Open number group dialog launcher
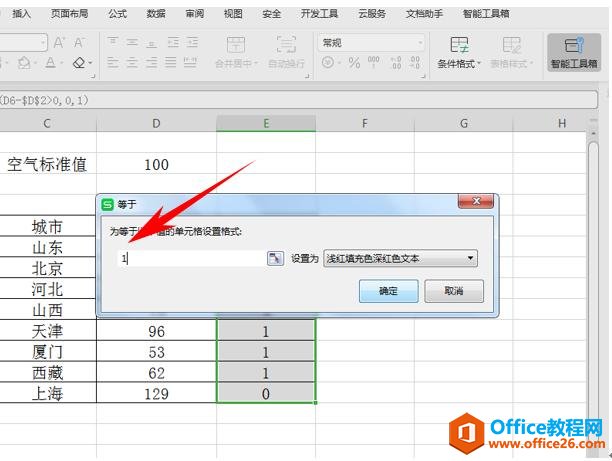The height and width of the screenshot is (461, 612). pyautogui.click(x=423, y=76)
